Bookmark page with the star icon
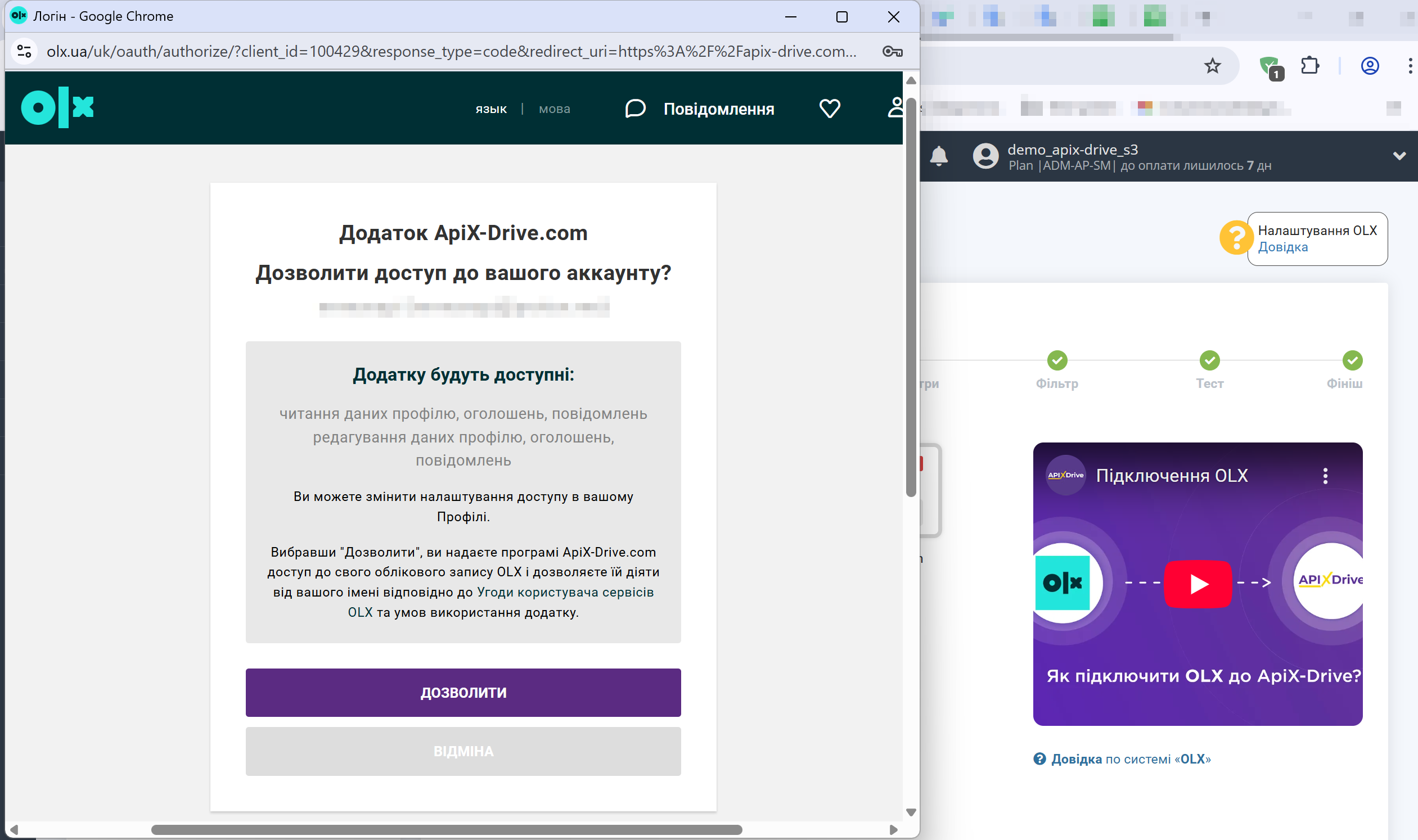Screen dimensions: 1418x840 (1212, 66)
